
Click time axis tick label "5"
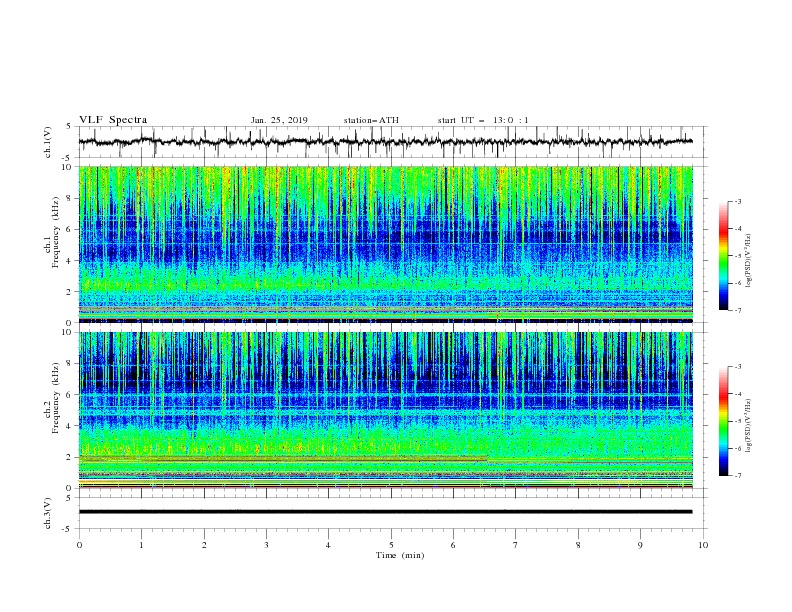[x=391, y=545]
